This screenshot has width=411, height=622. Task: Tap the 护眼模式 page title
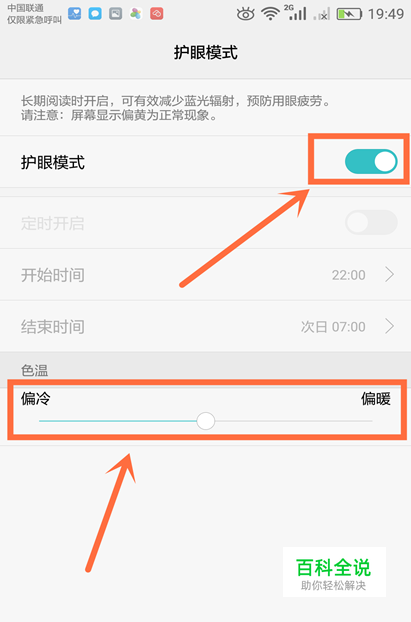[x=206, y=52]
